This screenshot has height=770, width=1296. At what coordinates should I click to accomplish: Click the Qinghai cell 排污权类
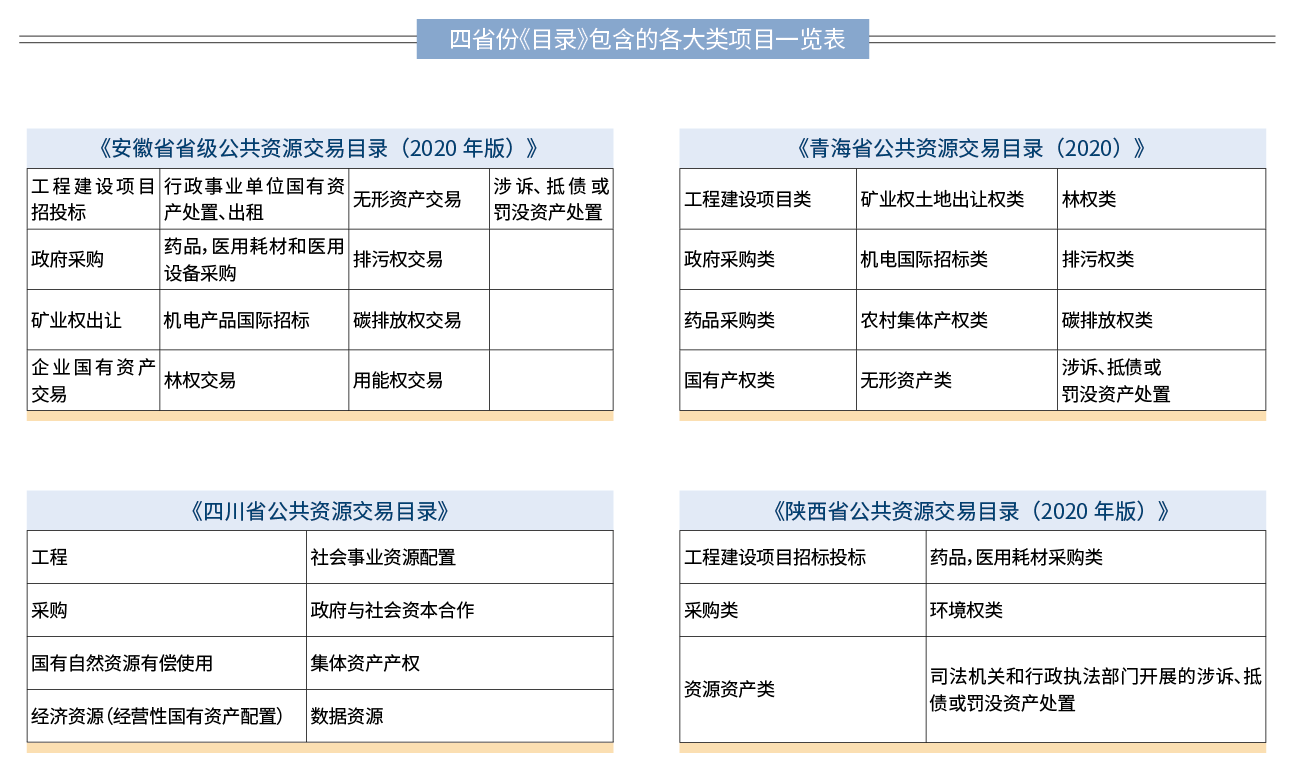1161,260
